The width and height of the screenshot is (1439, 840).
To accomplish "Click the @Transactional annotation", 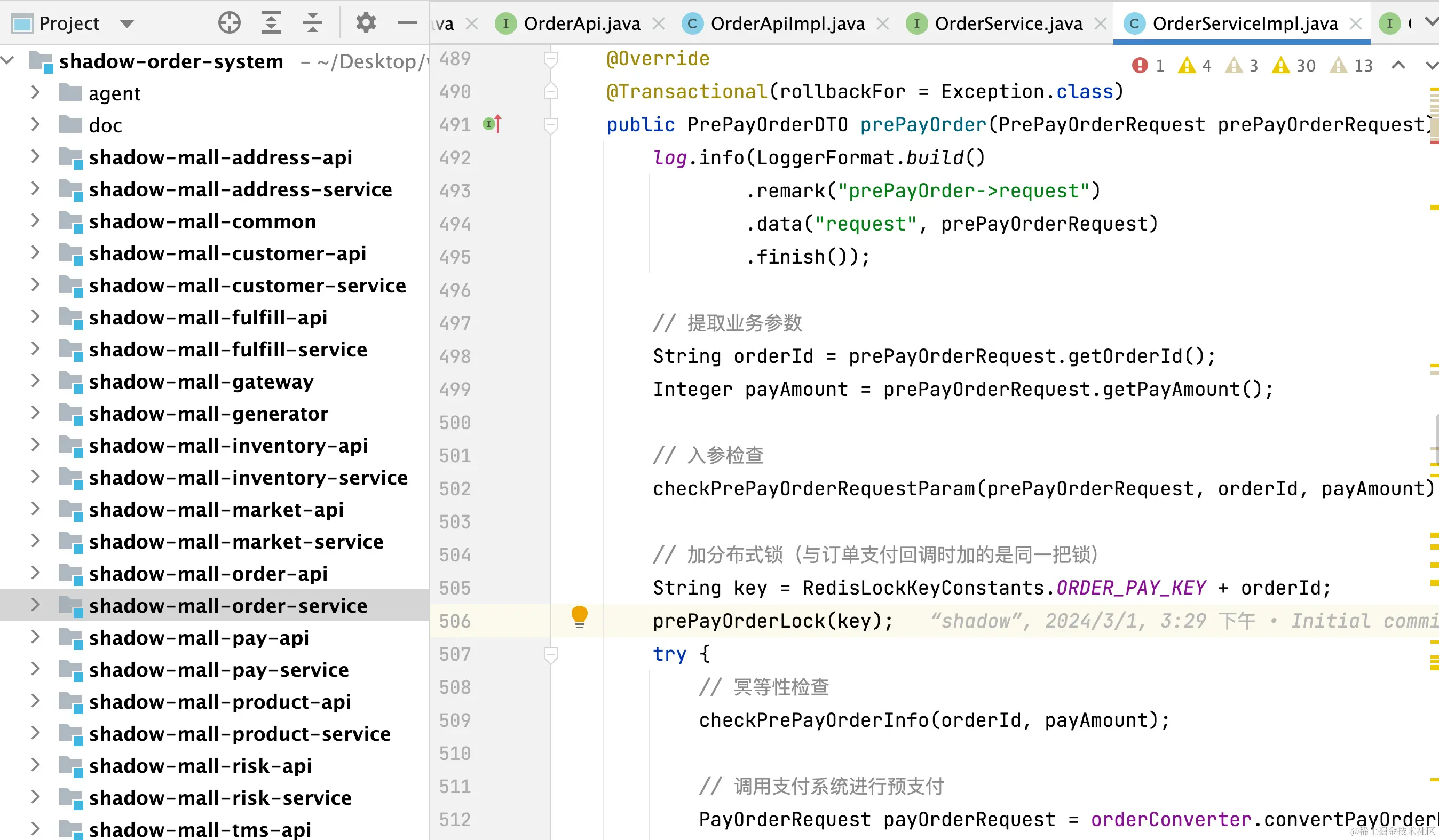I will 687,91.
